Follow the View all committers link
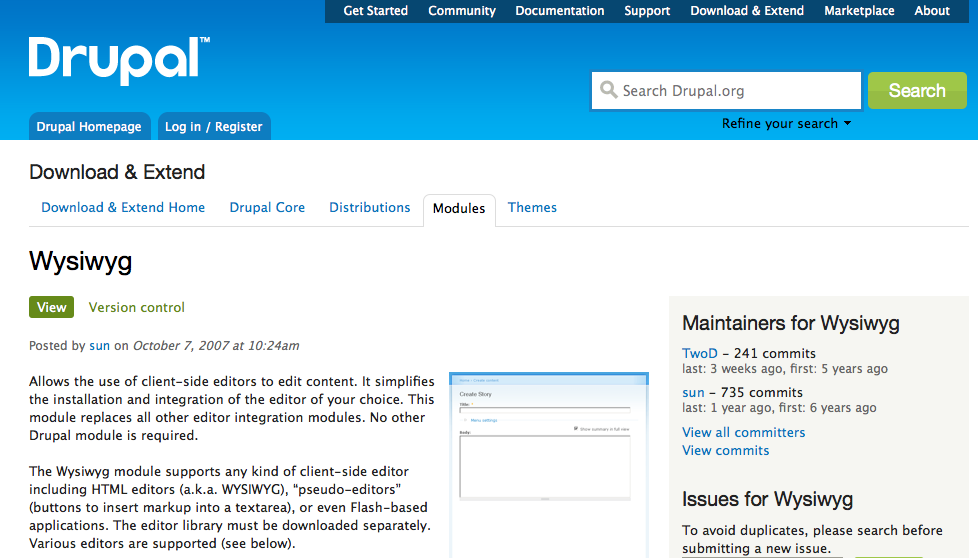The width and height of the screenshot is (978, 558). (743, 433)
